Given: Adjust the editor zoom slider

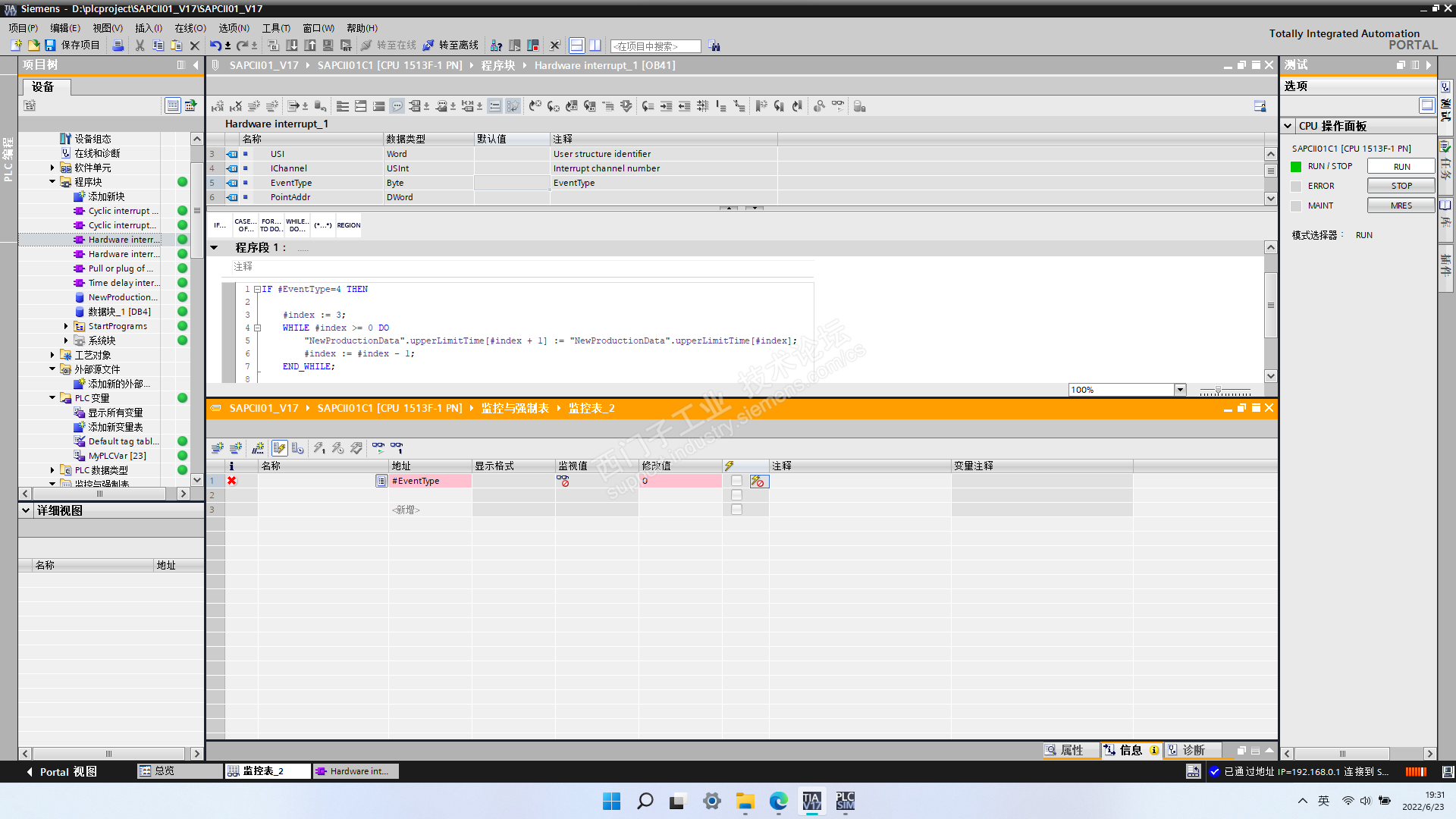Looking at the screenshot, I should pyautogui.click(x=1218, y=390).
